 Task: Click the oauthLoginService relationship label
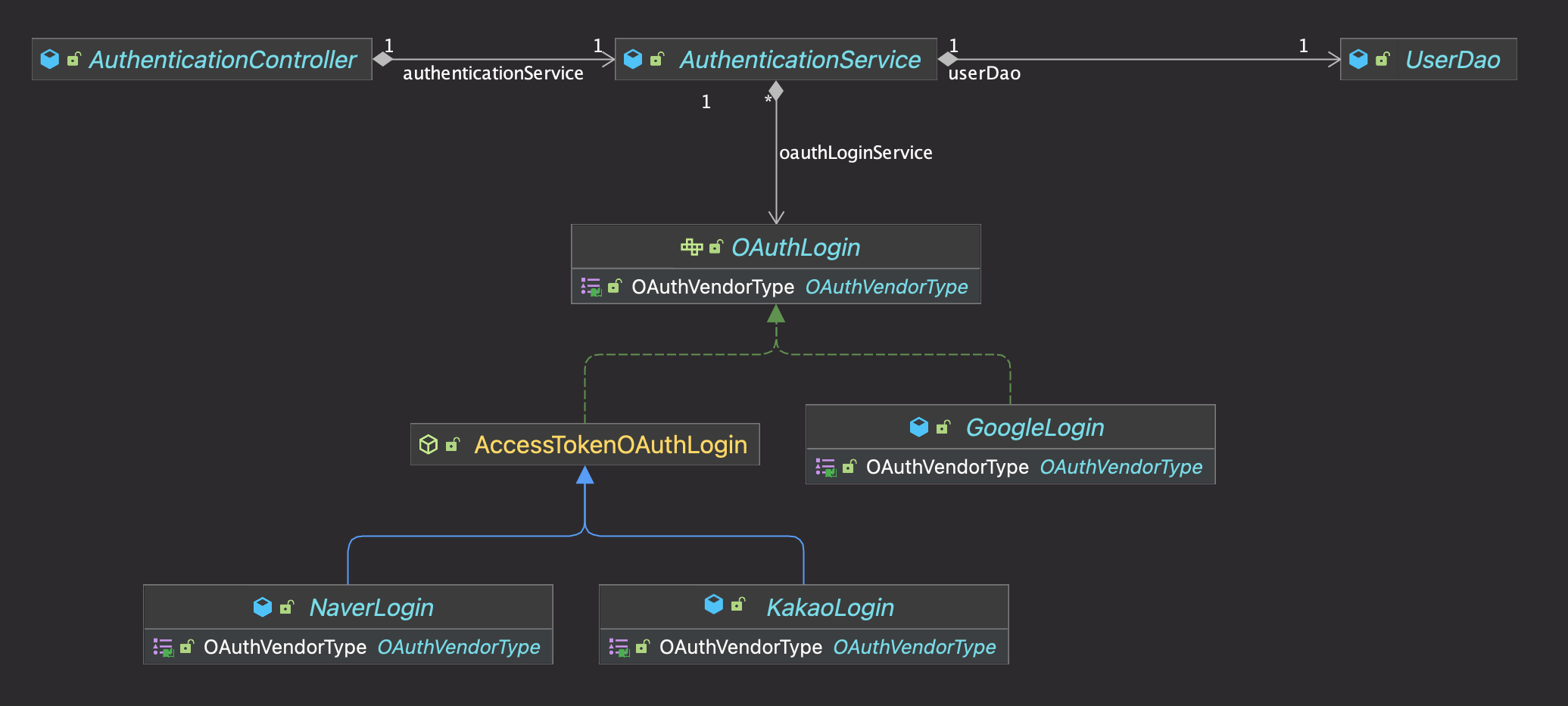pyautogui.click(x=856, y=153)
